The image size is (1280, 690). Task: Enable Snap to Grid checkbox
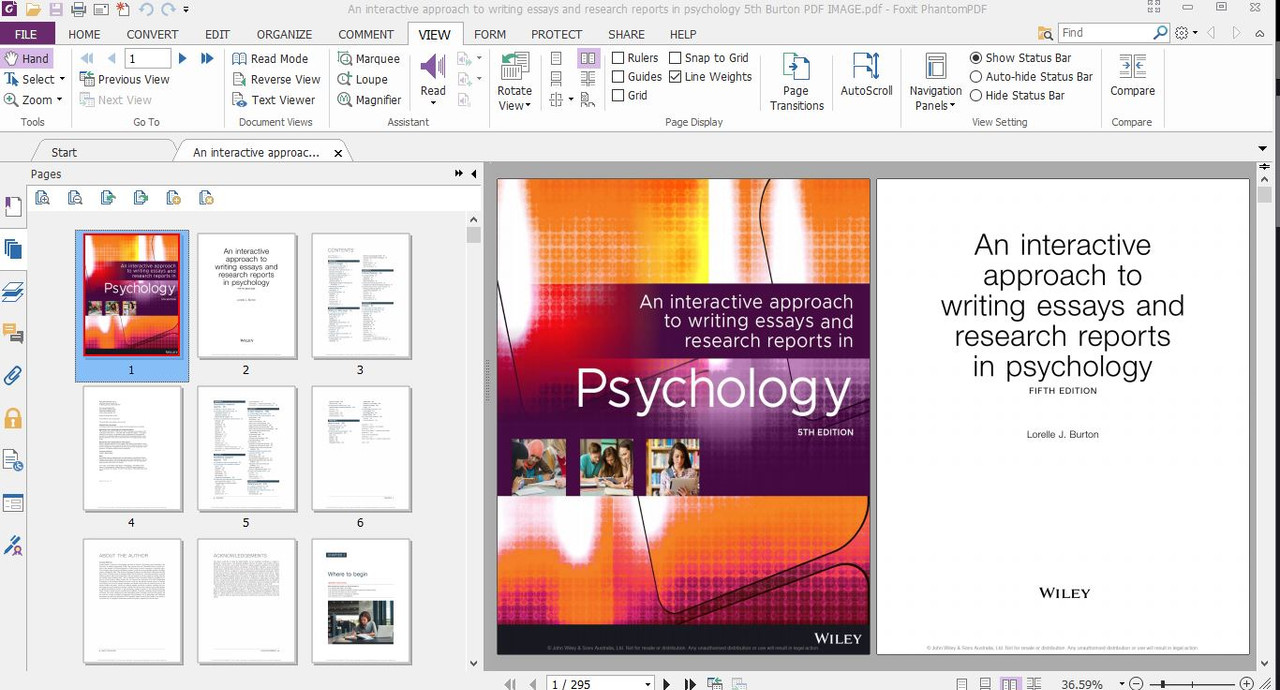click(675, 58)
